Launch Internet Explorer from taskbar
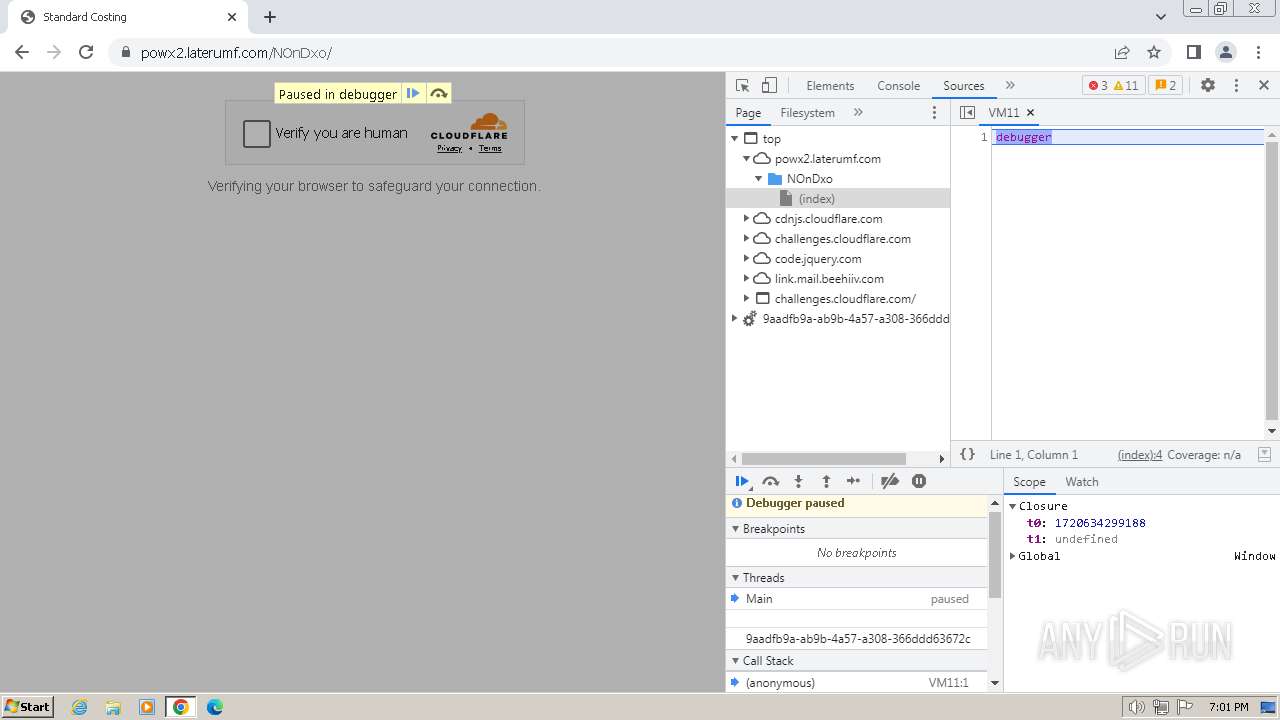 [x=79, y=707]
